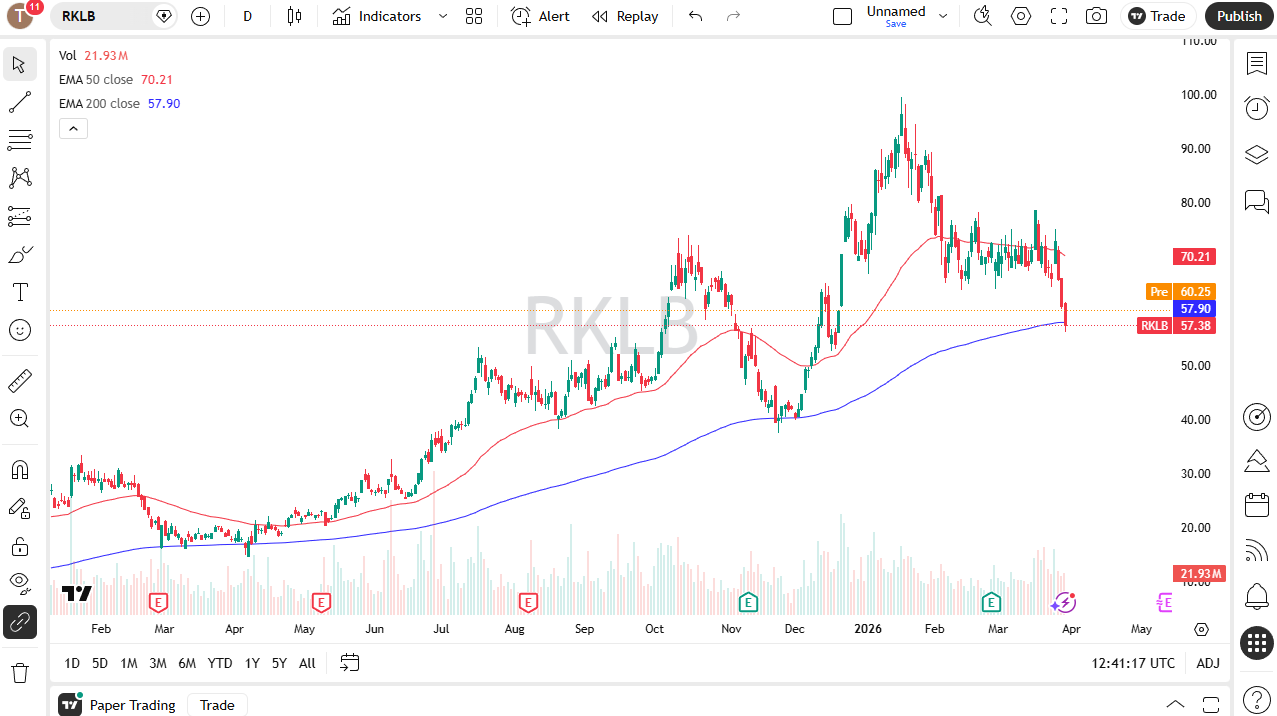Screen dimensions: 1277x716
Task: Activate the zoom in tool
Action: pos(19,419)
